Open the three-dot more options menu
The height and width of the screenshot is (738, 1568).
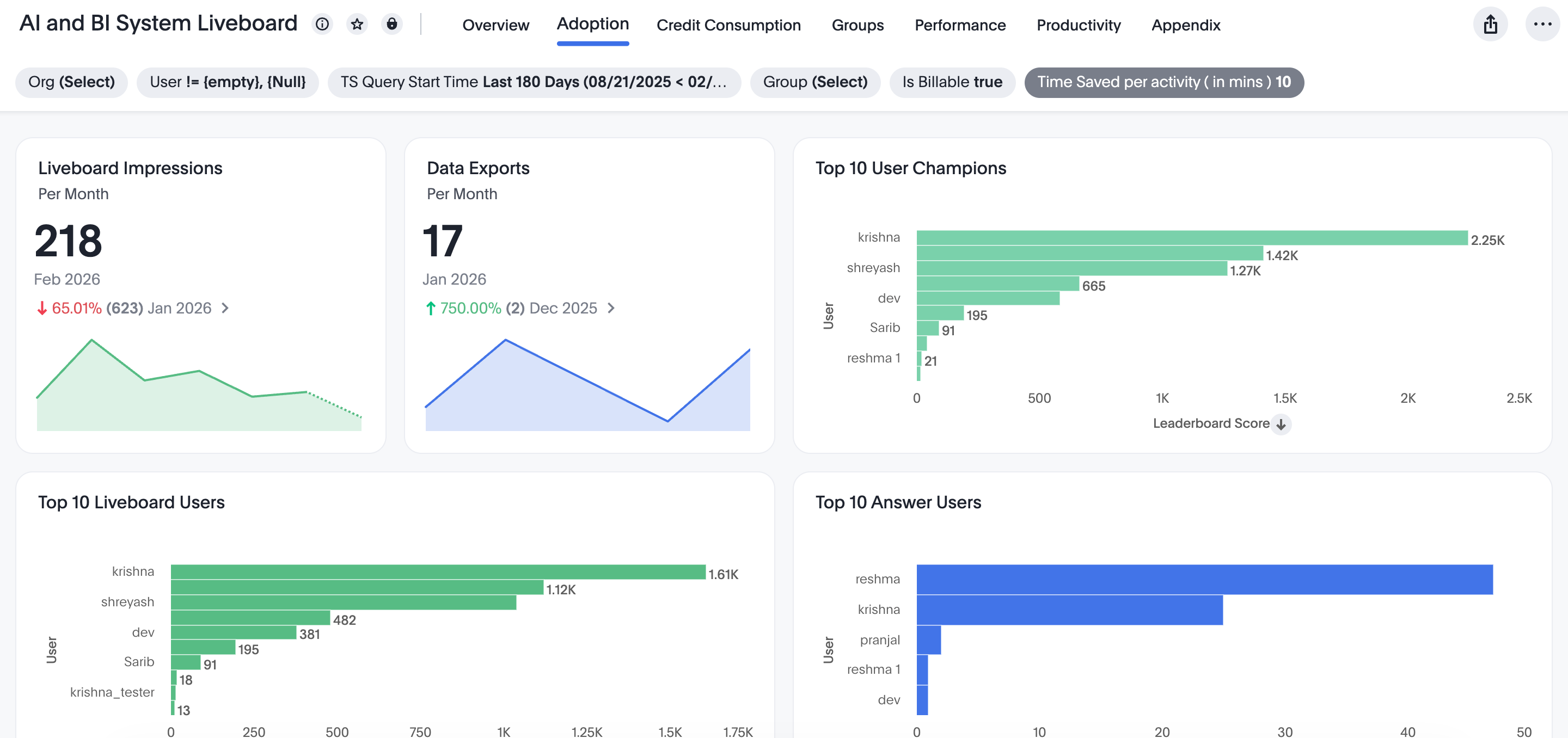[x=1542, y=24]
